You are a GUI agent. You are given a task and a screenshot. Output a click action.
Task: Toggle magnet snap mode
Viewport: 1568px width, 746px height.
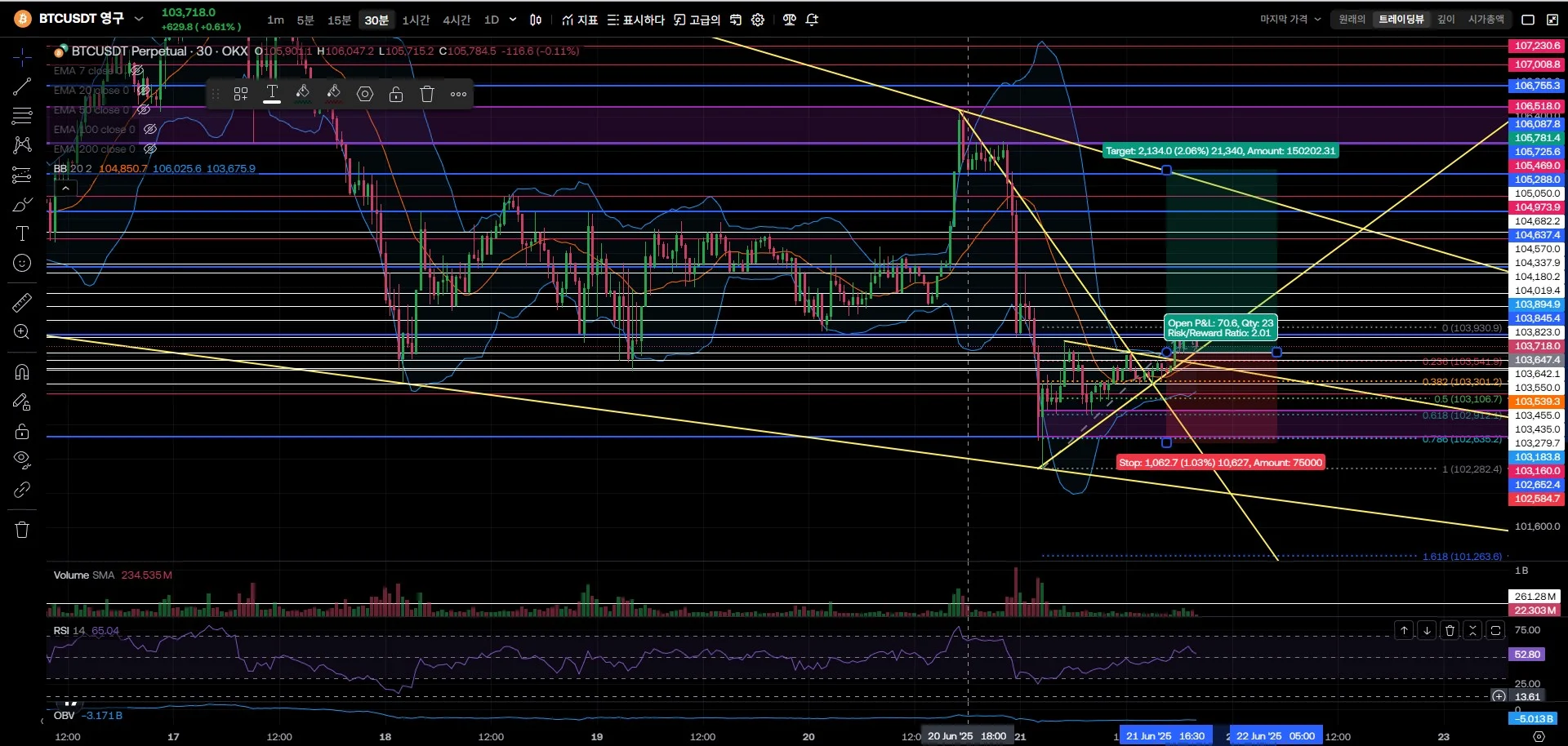click(22, 372)
